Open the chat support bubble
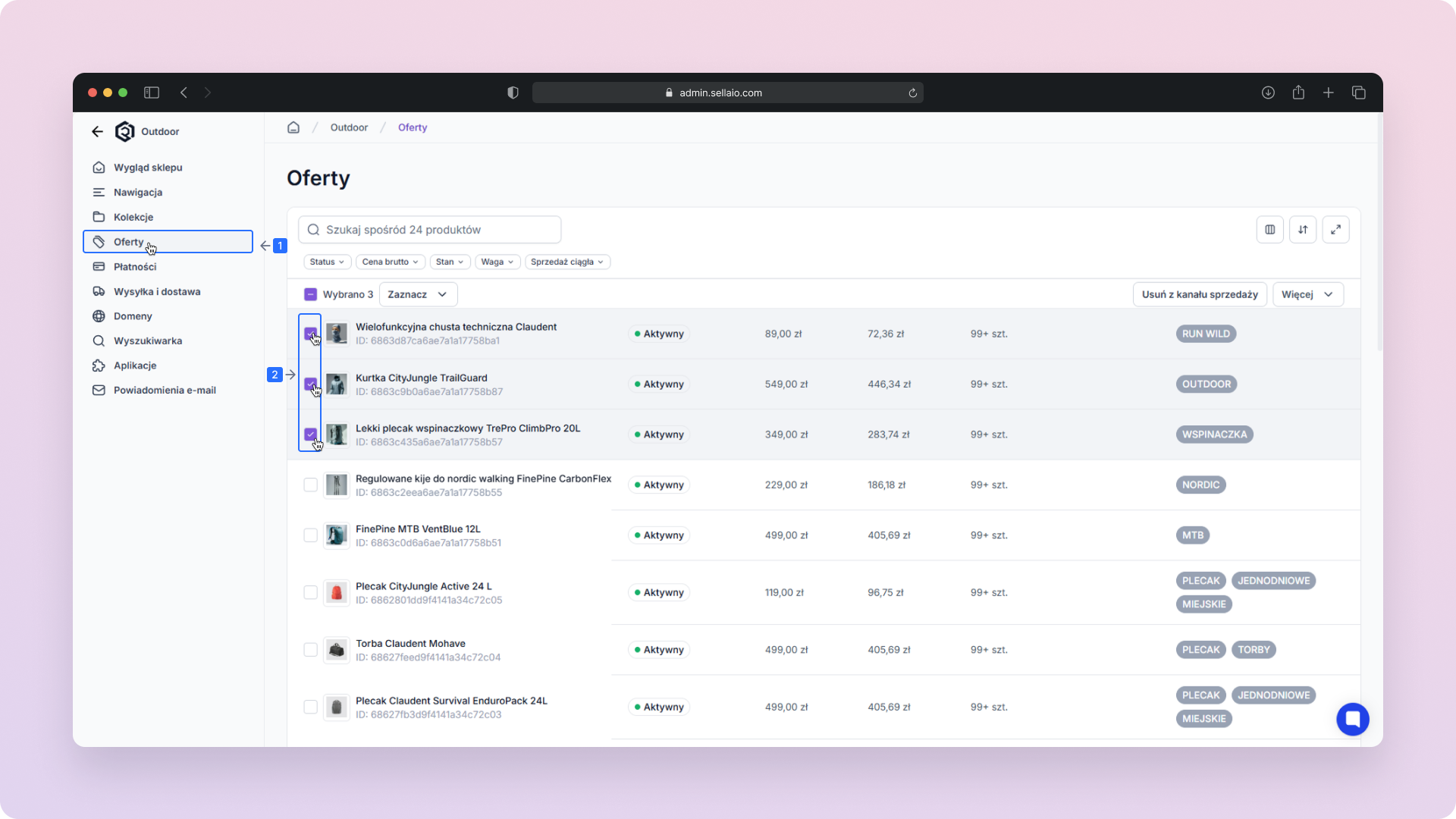1456x819 pixels. (1352, 719)
